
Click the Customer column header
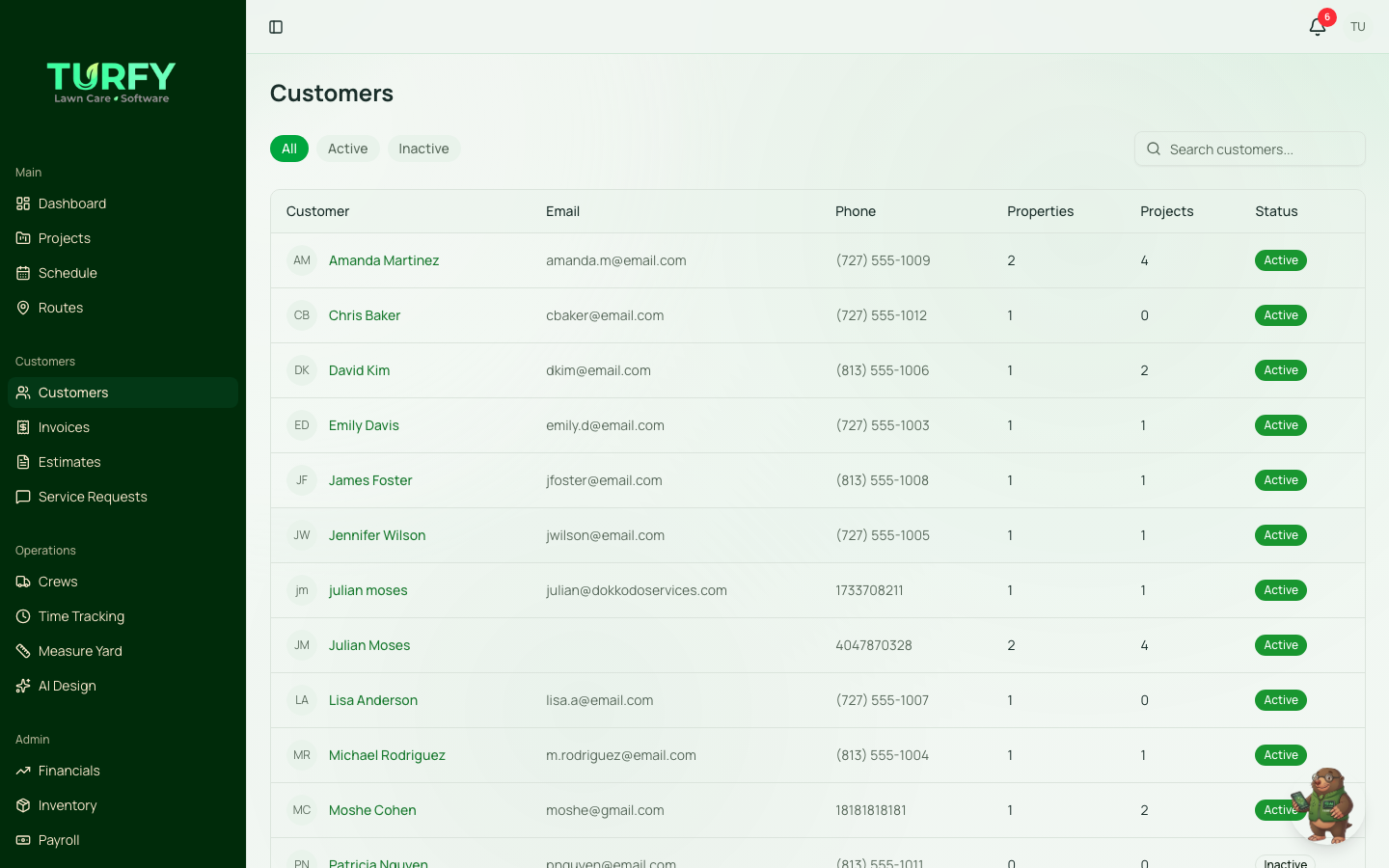[317, 211]
